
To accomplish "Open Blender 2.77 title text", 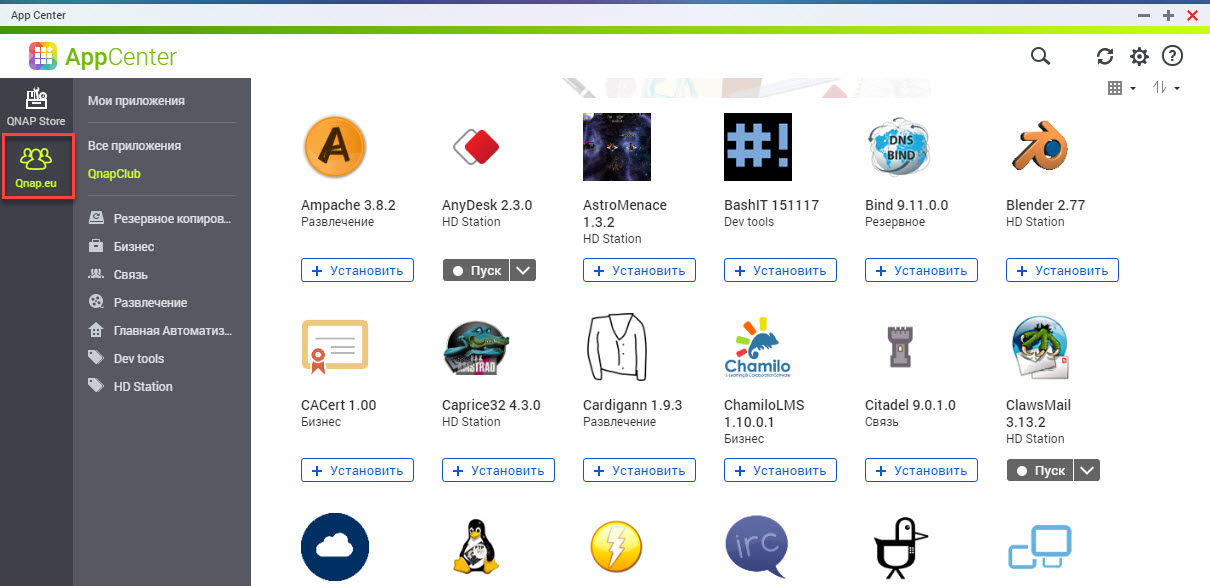I will click(1045, 205).
